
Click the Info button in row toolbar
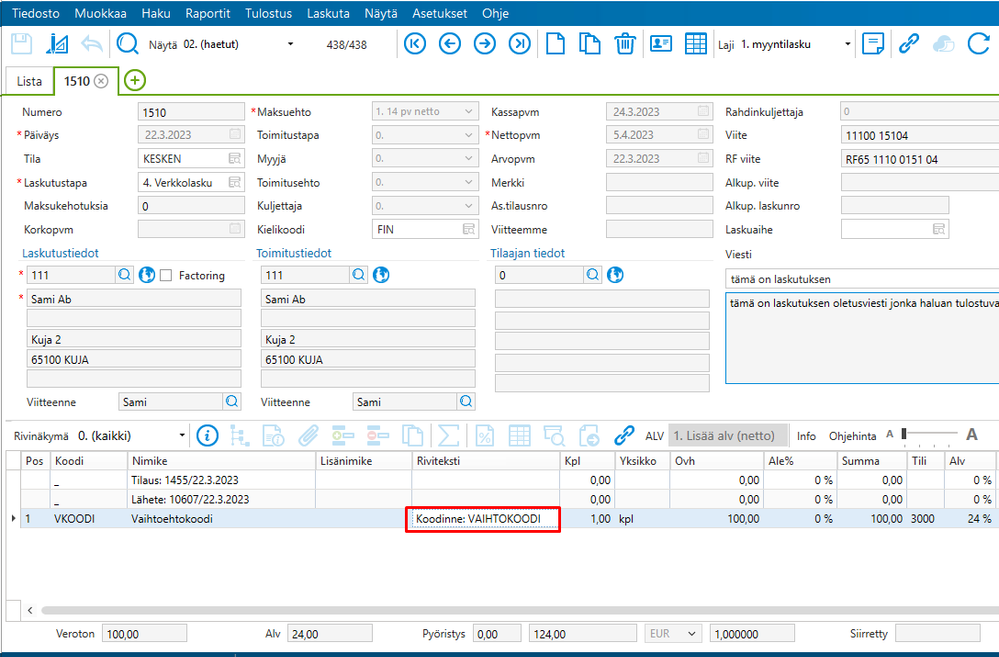pyautogui.click(x=806, y=436)
